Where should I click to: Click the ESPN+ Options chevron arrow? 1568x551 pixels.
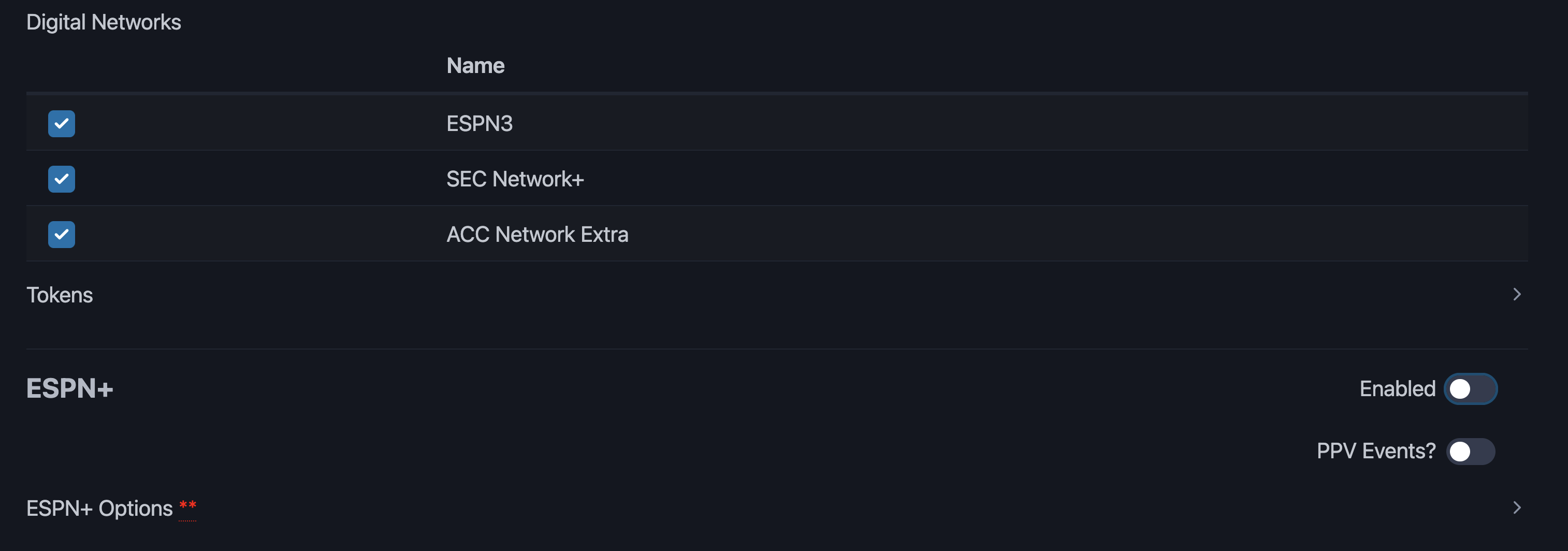(1516, 508)
